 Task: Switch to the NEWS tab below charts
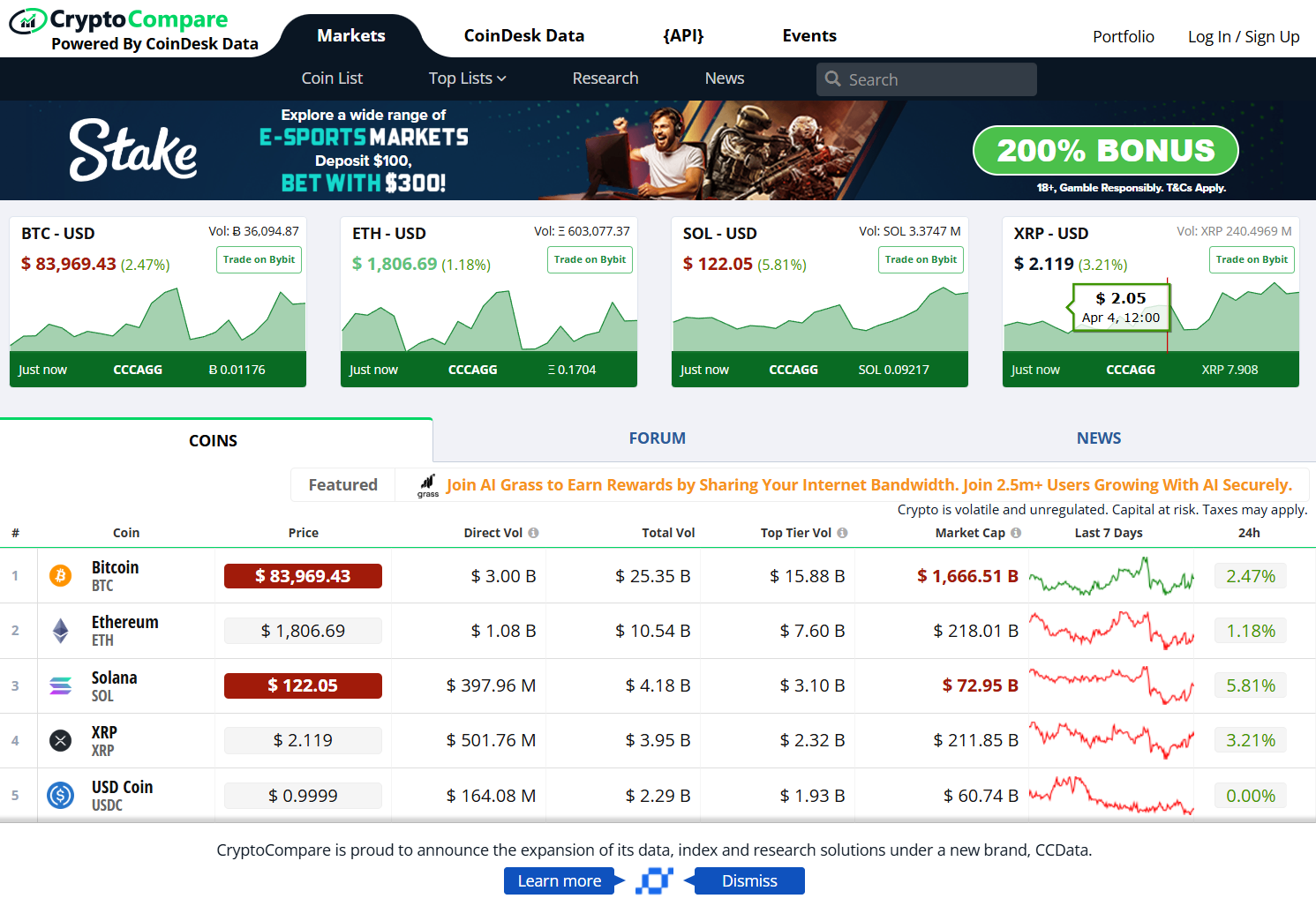point(1099,438)
